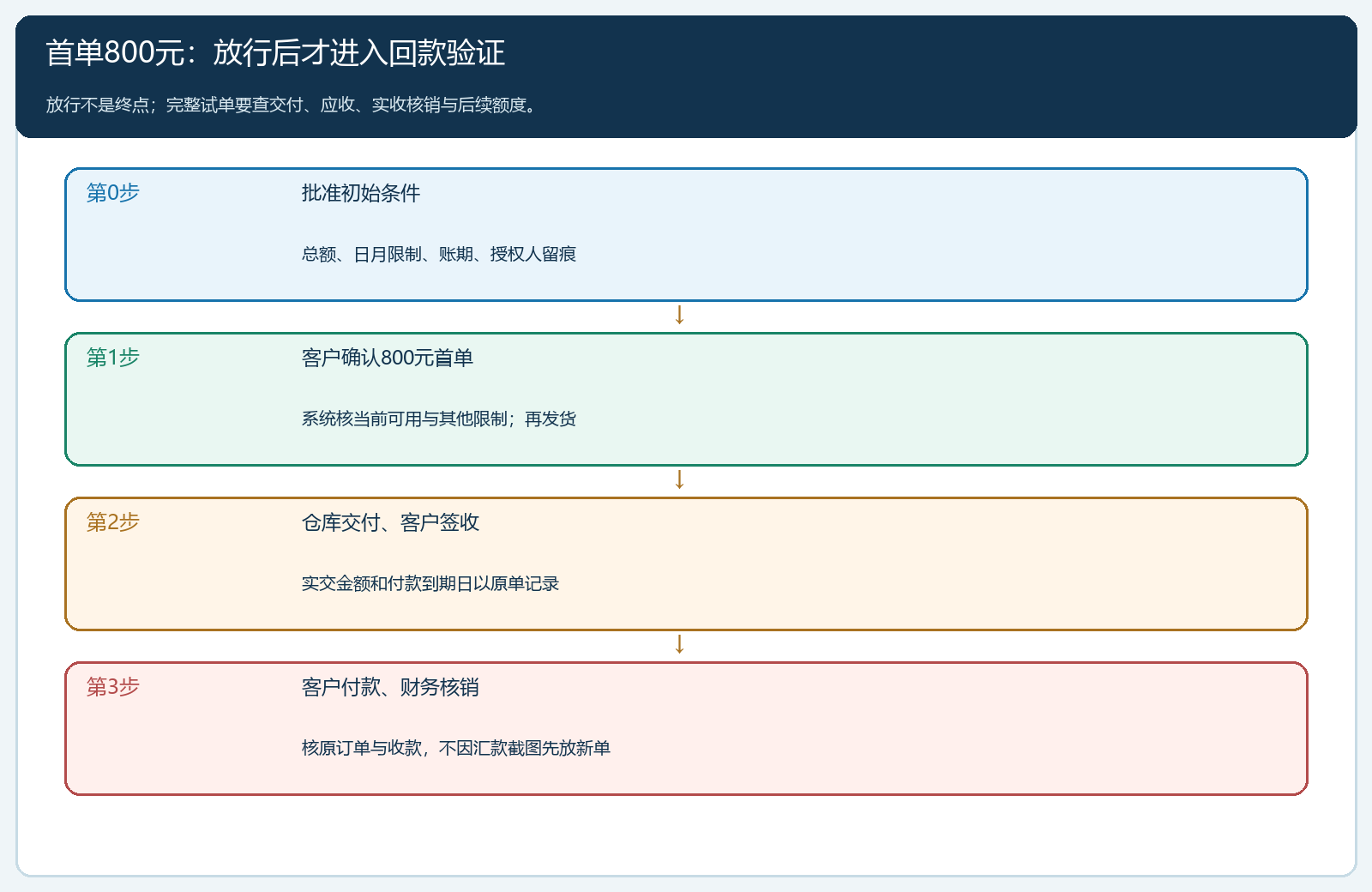Select the line 实交金额和付款到期日以原单记录
The width and height of the screenshot is (1372, 892).
430,583
